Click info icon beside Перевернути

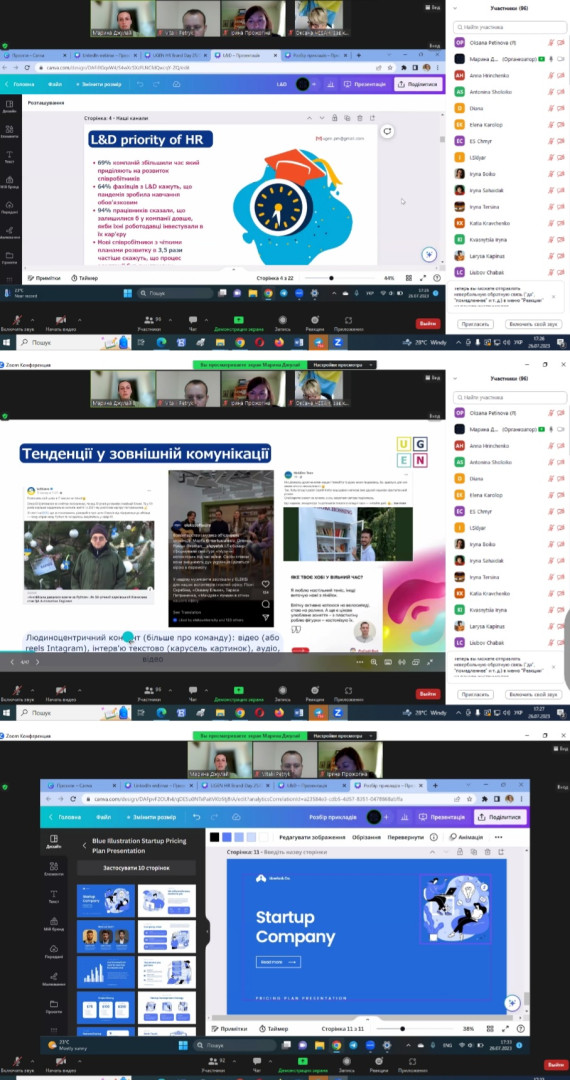click(x=434, y=837)
